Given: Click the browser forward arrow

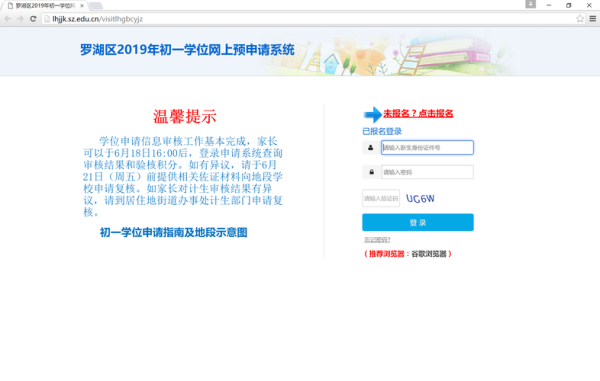Looking at the screenshot, I should (20, 19).
